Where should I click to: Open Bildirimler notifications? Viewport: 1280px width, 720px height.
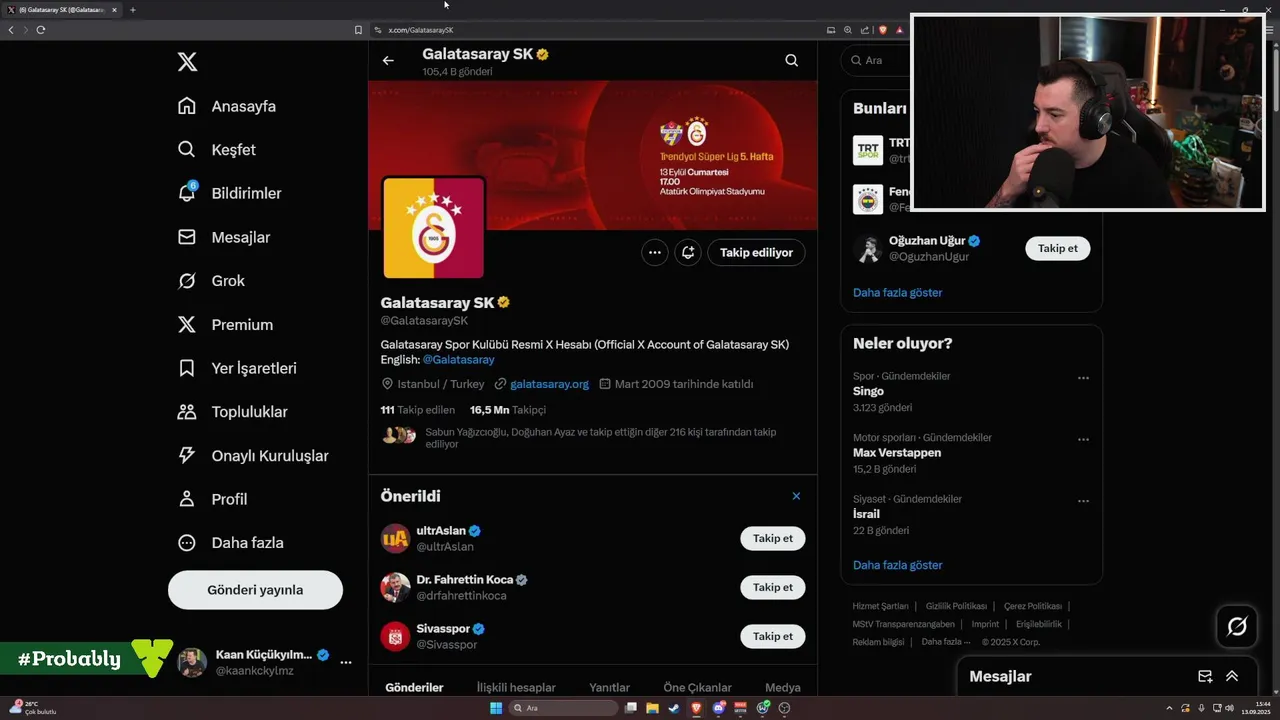pos(229,193)
